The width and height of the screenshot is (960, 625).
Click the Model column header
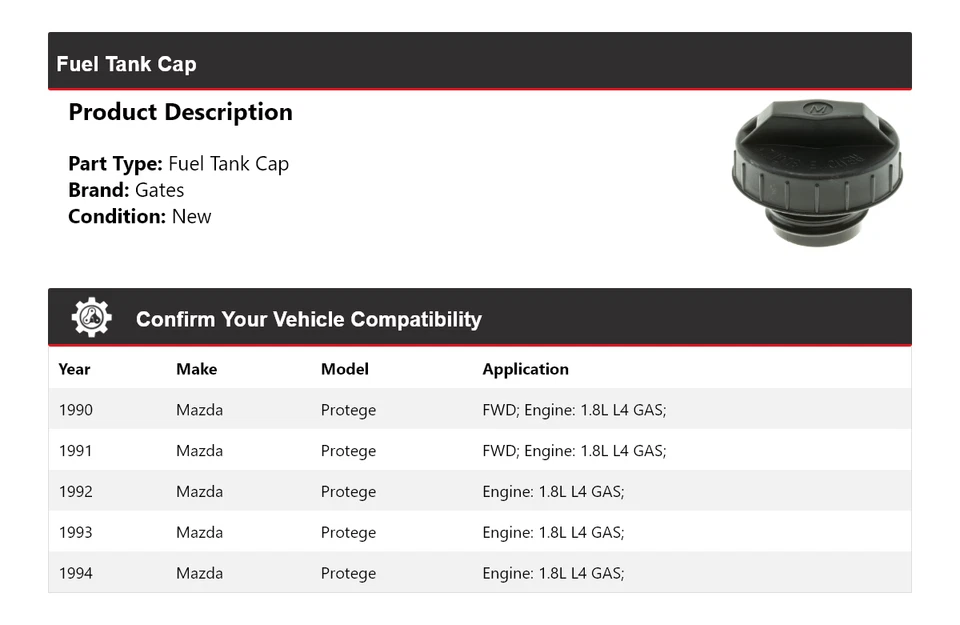[344, 369]
